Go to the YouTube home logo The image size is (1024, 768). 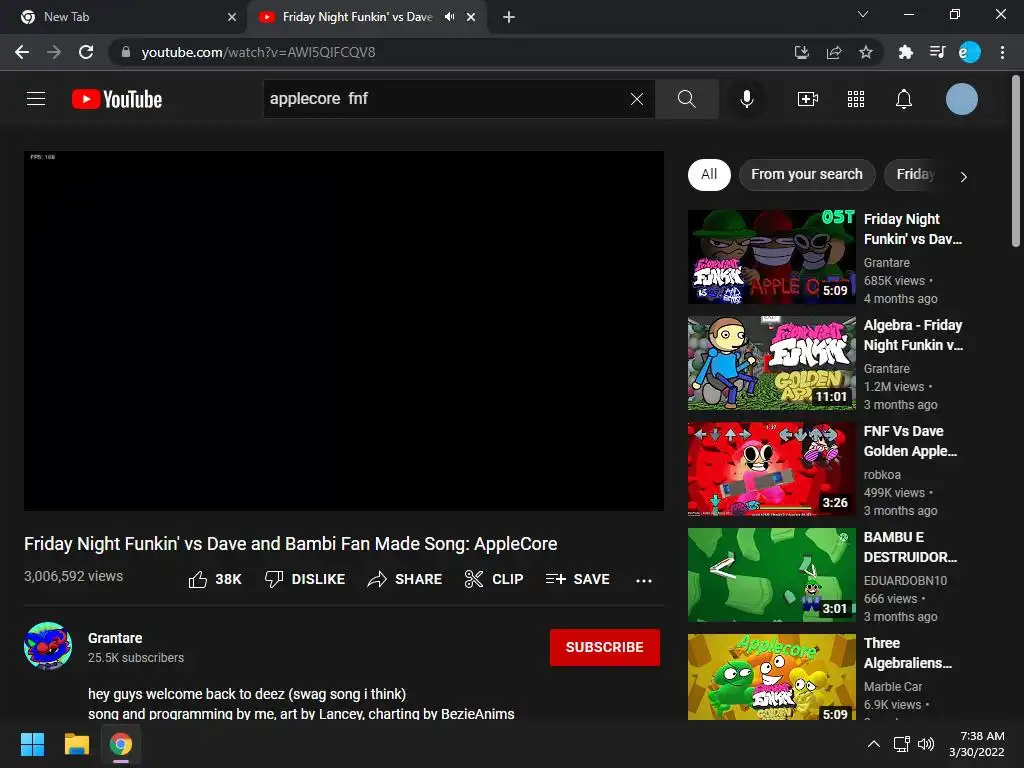pos(117,99)
